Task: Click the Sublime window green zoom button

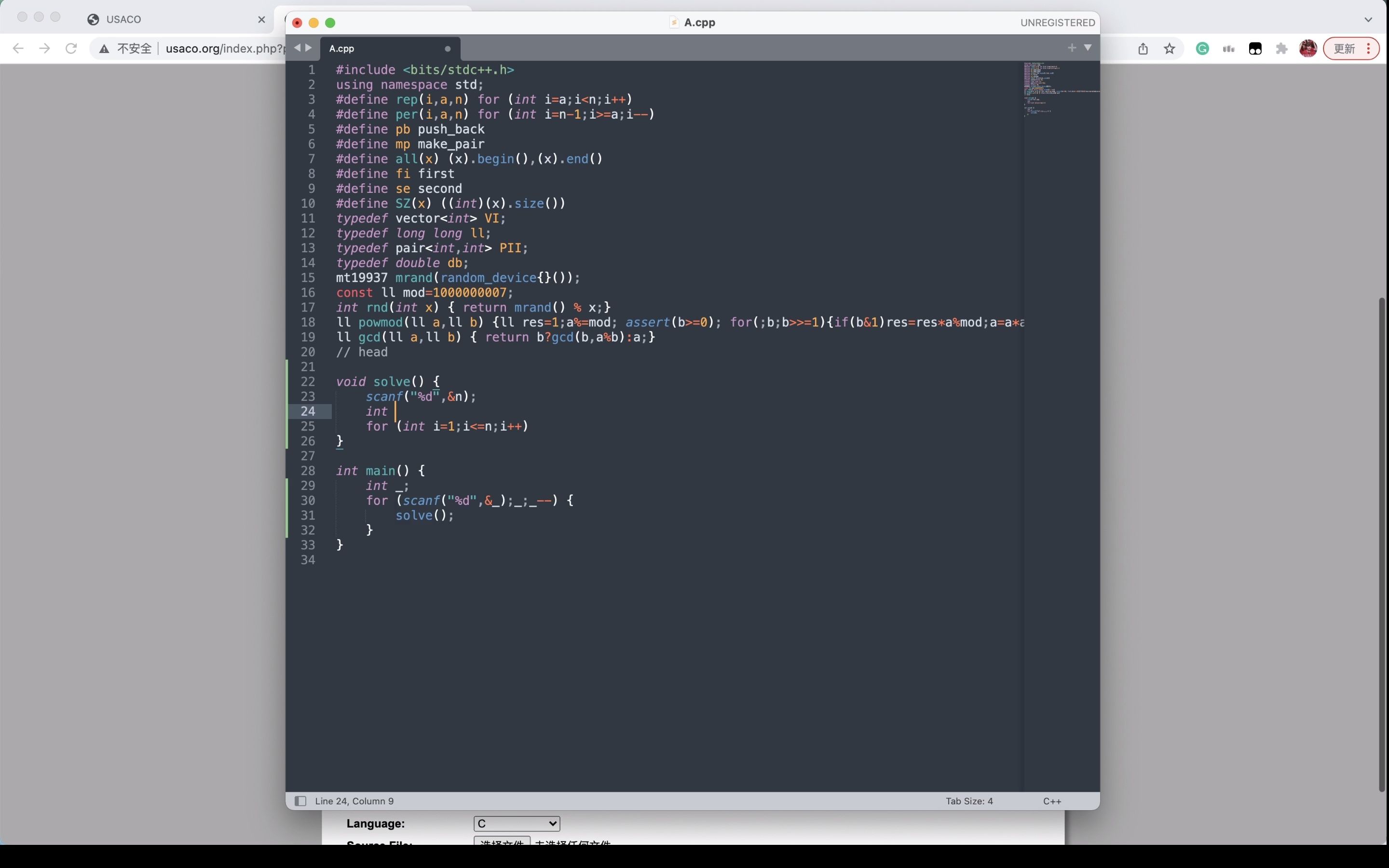Action: [330, 22]
